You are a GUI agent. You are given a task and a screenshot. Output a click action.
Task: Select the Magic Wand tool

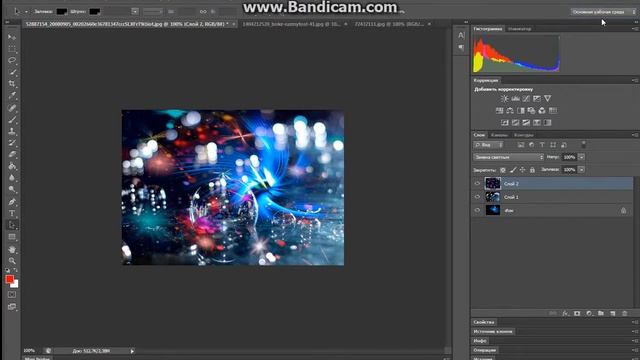[x=12, y=72]
